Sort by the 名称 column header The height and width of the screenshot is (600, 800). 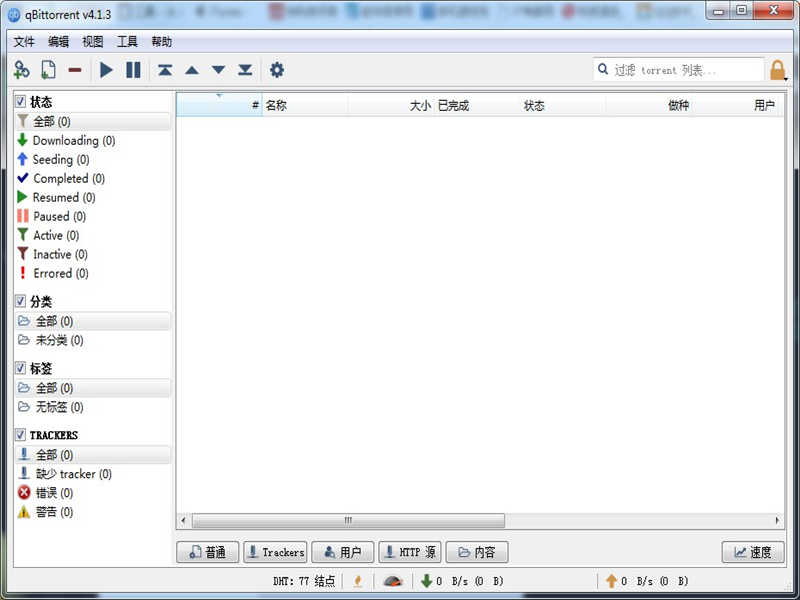(305, 105)
